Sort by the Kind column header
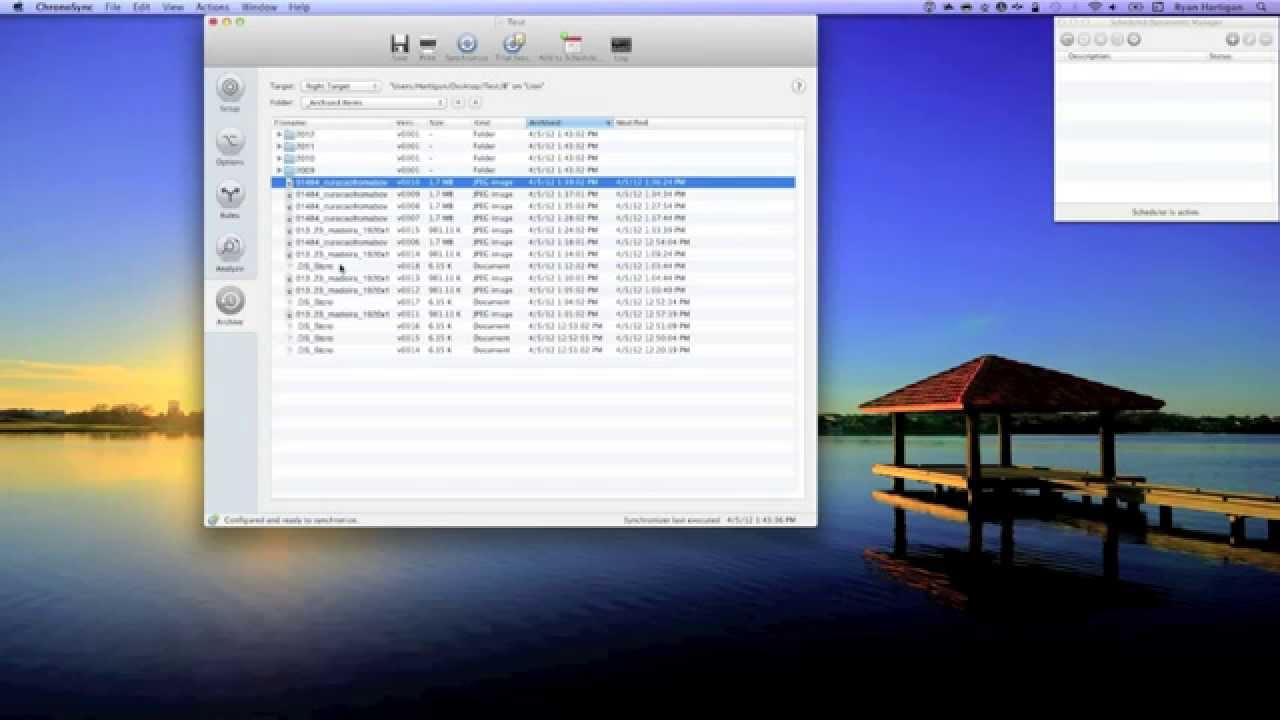 498,122
